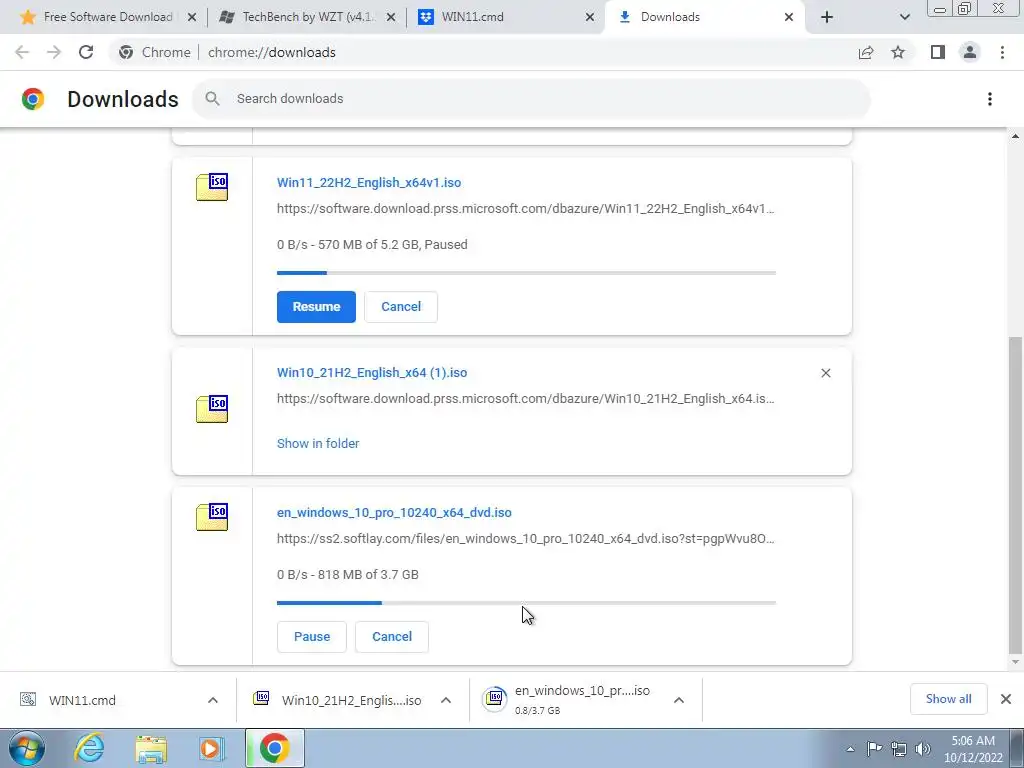
Task: Open the side panel icon
Action: (938, 52)
